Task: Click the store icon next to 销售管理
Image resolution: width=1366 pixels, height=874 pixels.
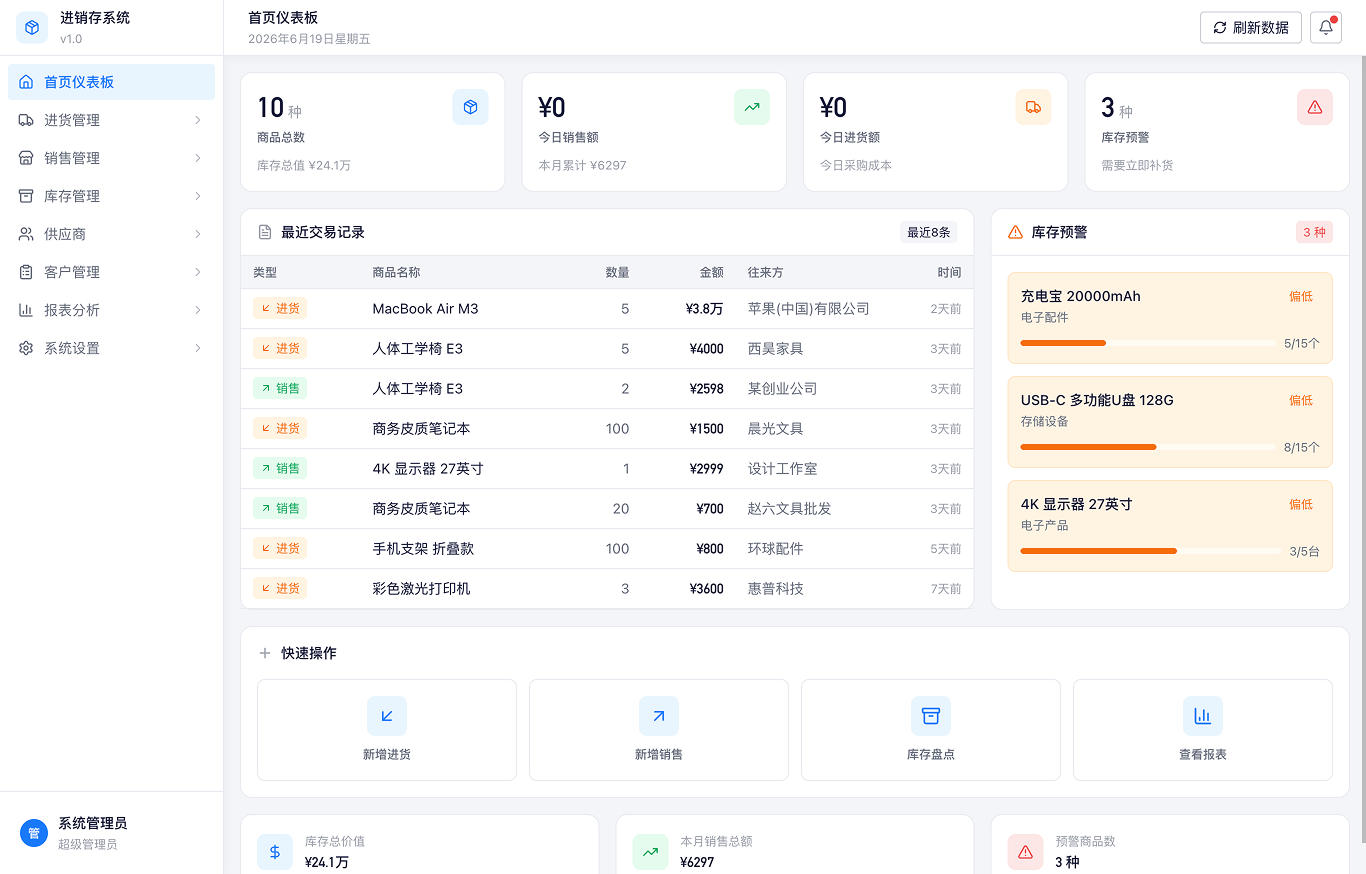Action: click(x=26, y=158)
